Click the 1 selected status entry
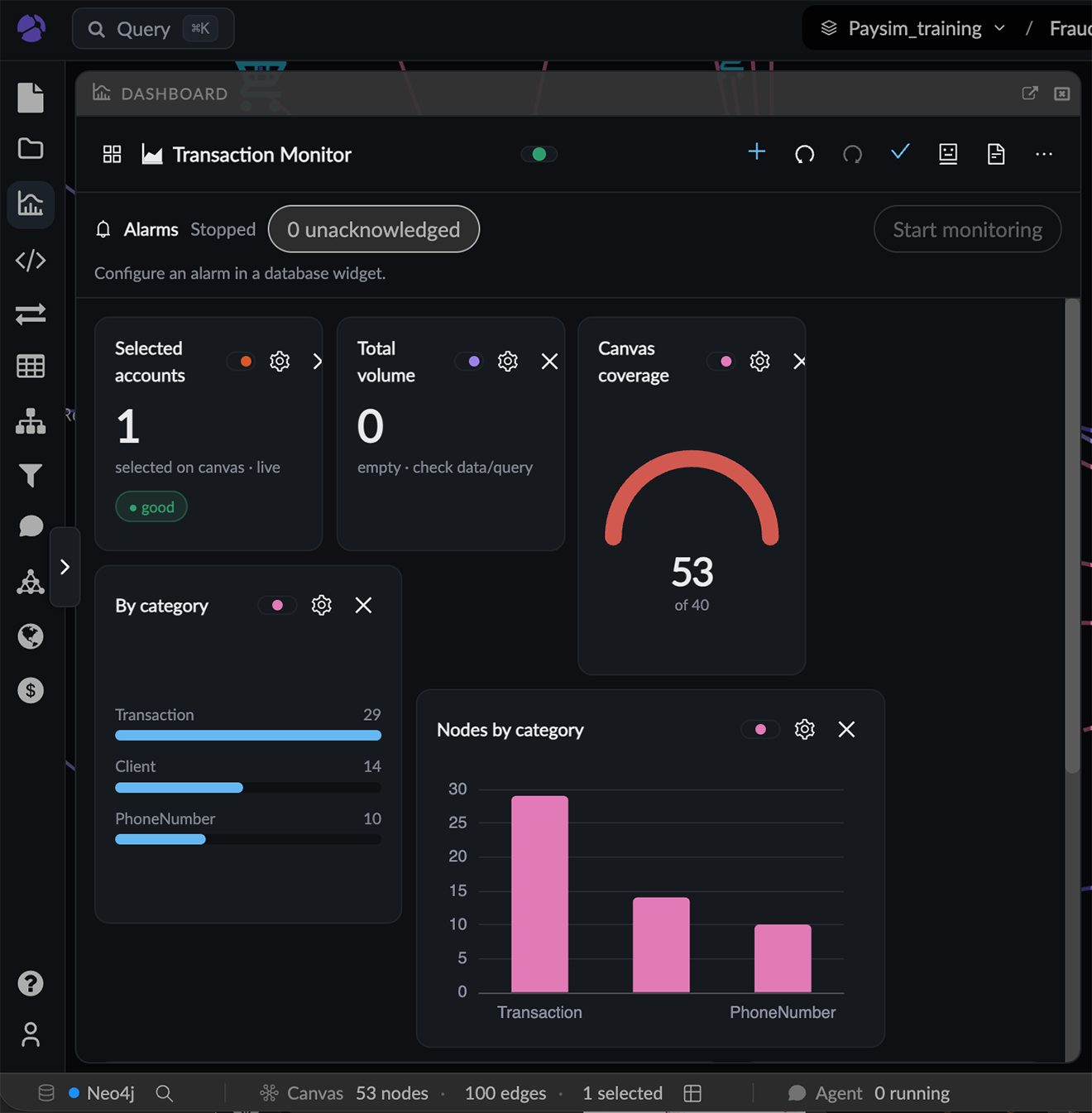1092x1113 pixels. pos(622,1093)
